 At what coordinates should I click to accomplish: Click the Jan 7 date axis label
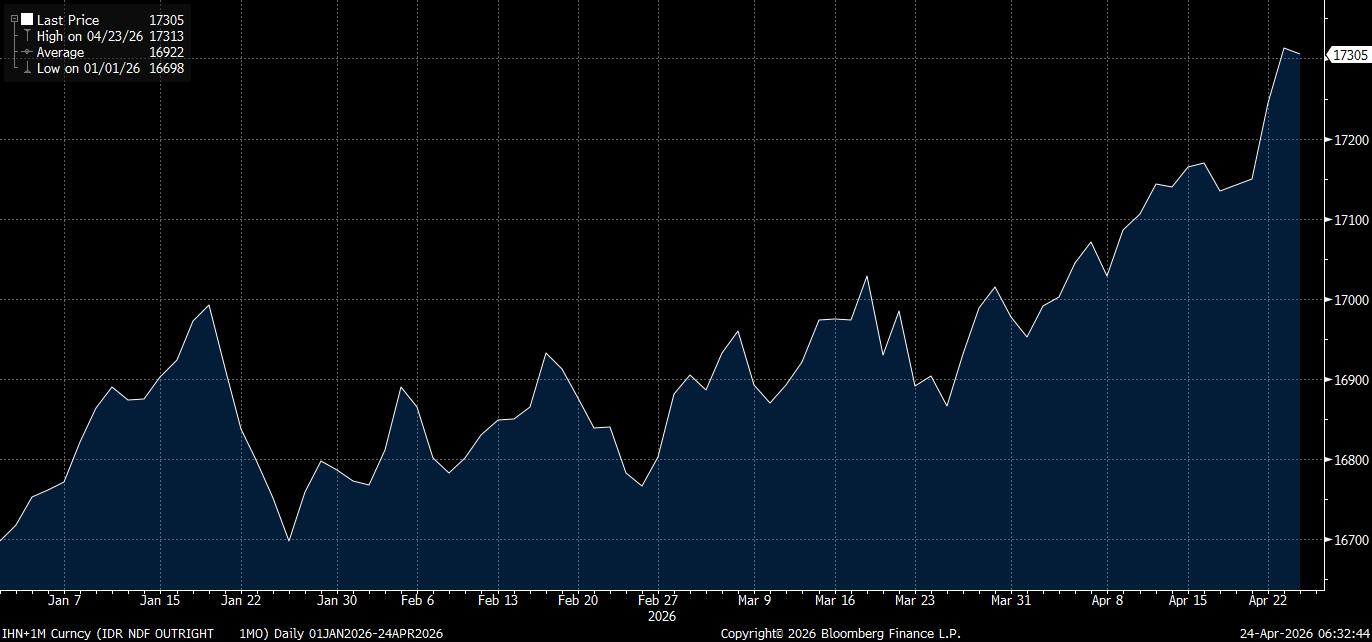click(x=64, y=601)
